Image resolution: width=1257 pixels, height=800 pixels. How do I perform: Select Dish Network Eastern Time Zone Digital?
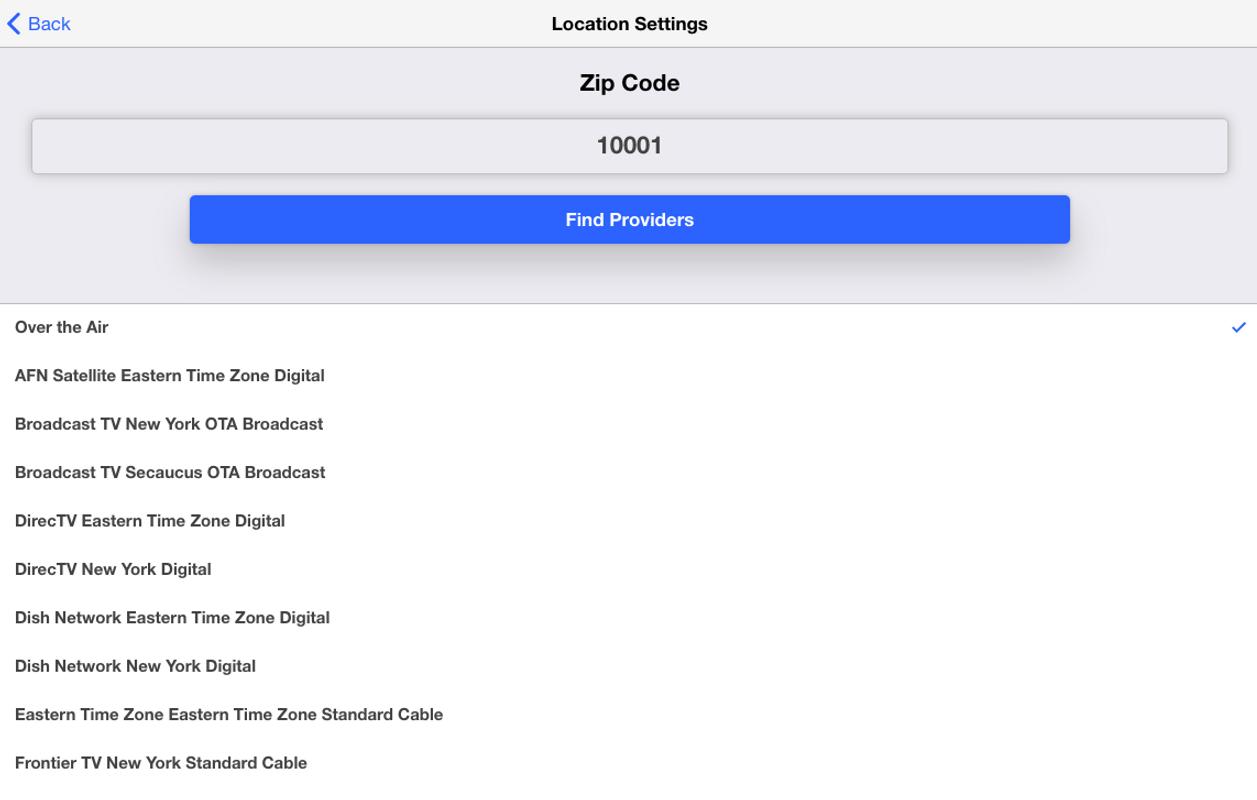point(628,618)
